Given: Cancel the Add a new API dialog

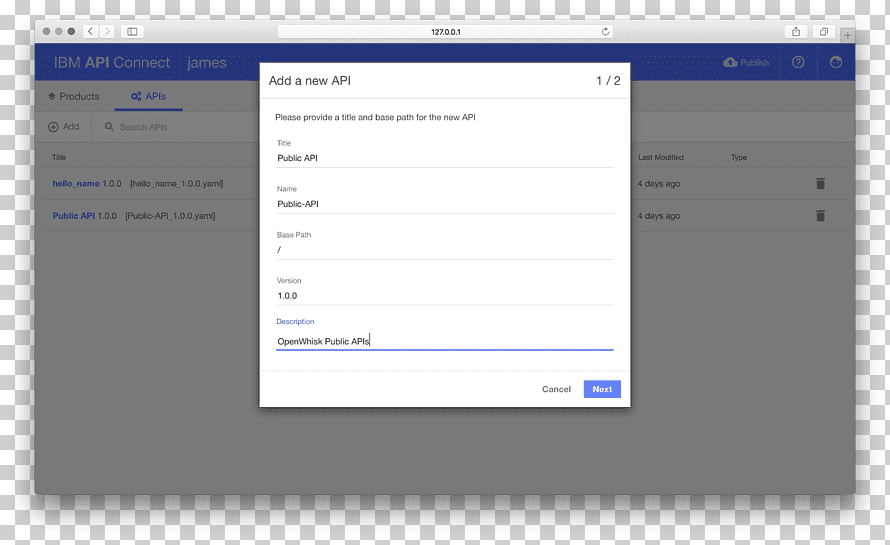Looking at the screenshot, I should (x=556, y=389).
